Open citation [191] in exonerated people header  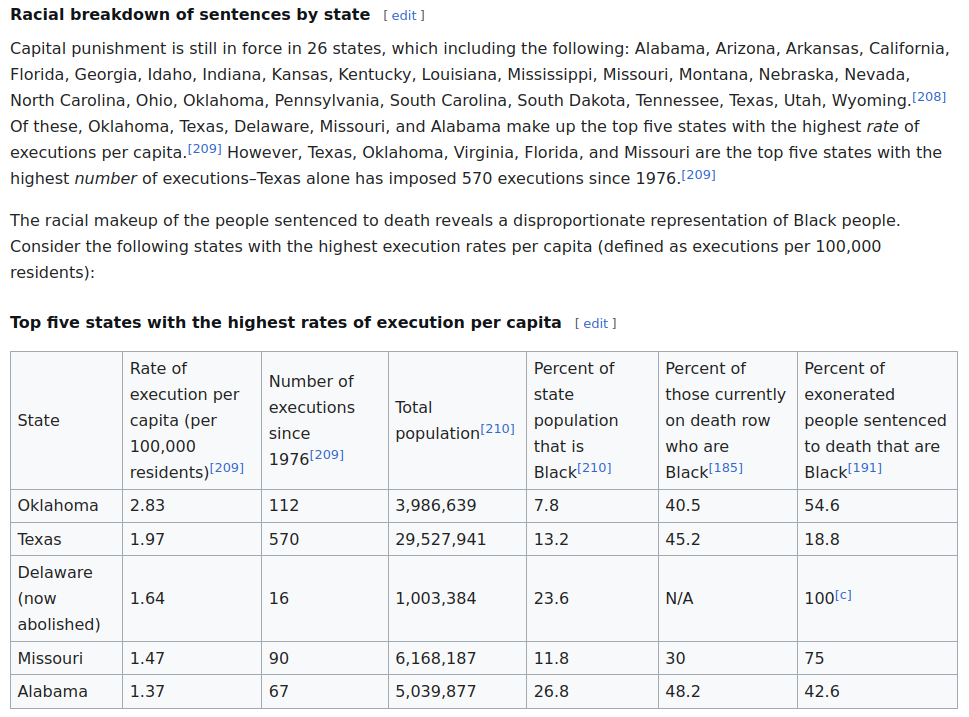865,468
